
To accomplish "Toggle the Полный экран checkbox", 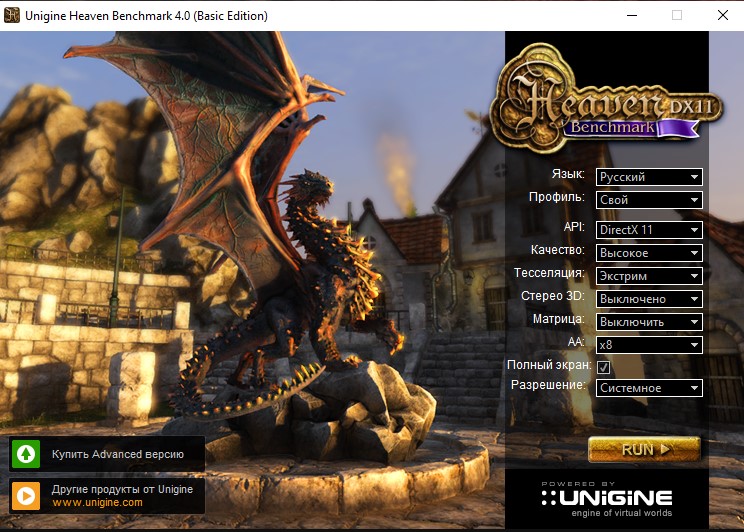I will click(x=603, y=367).
